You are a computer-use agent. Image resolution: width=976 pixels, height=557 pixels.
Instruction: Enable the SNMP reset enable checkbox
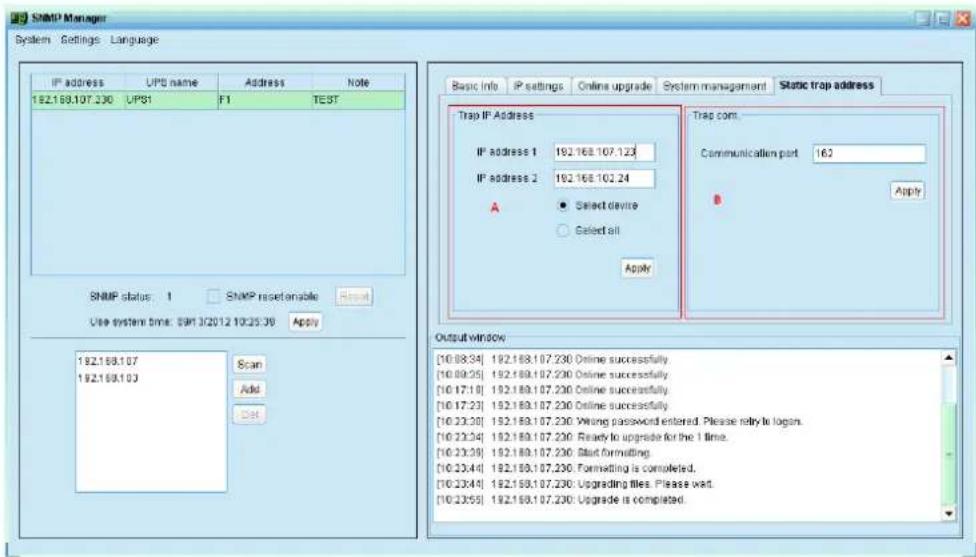tap(214, 297)
